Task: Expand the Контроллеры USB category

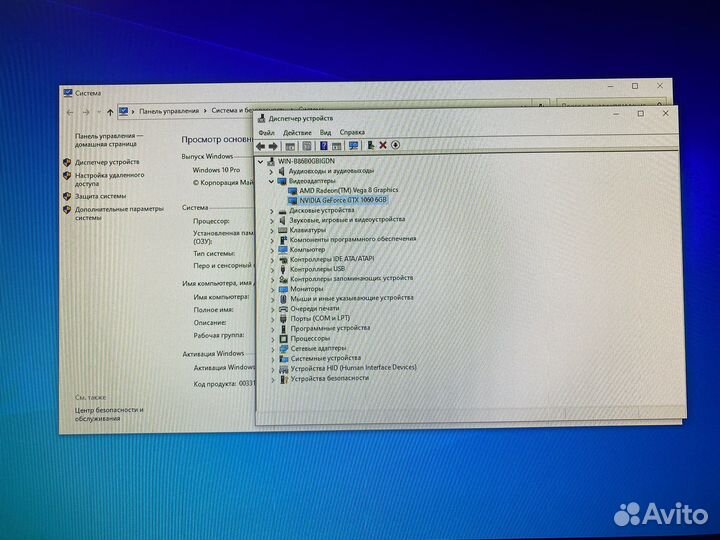Action: click(x=272, y=270)
